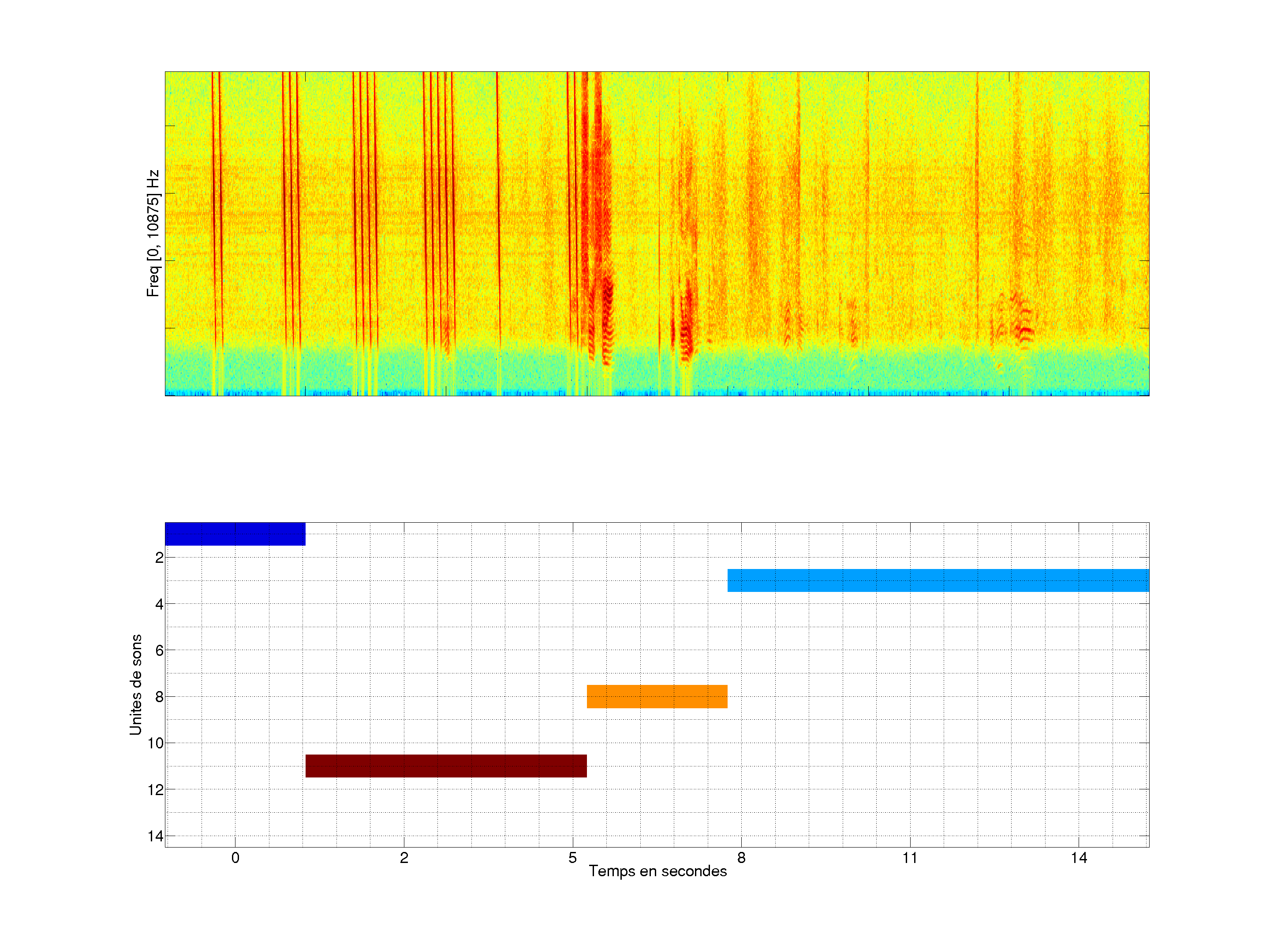Click the 'Temps en secondes' axis label

pos(657,871)
